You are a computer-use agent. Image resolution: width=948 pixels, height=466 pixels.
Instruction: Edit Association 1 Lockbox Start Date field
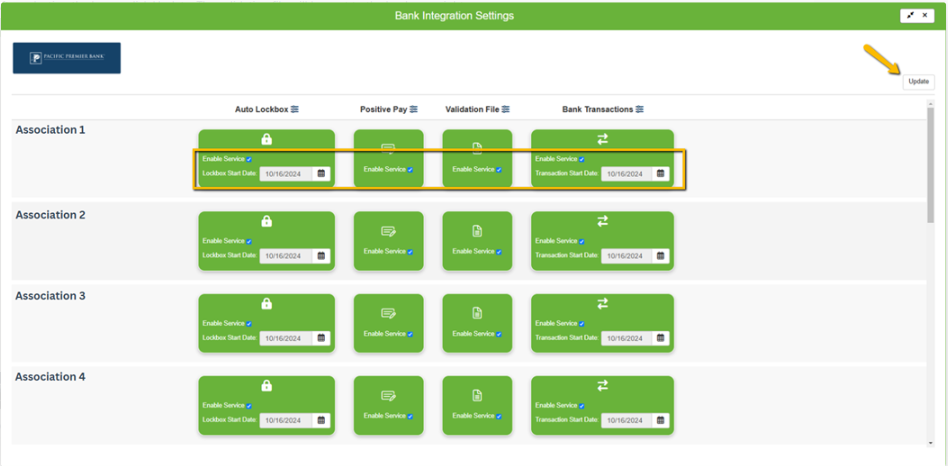pyautogui.click(x=286, y=173)
